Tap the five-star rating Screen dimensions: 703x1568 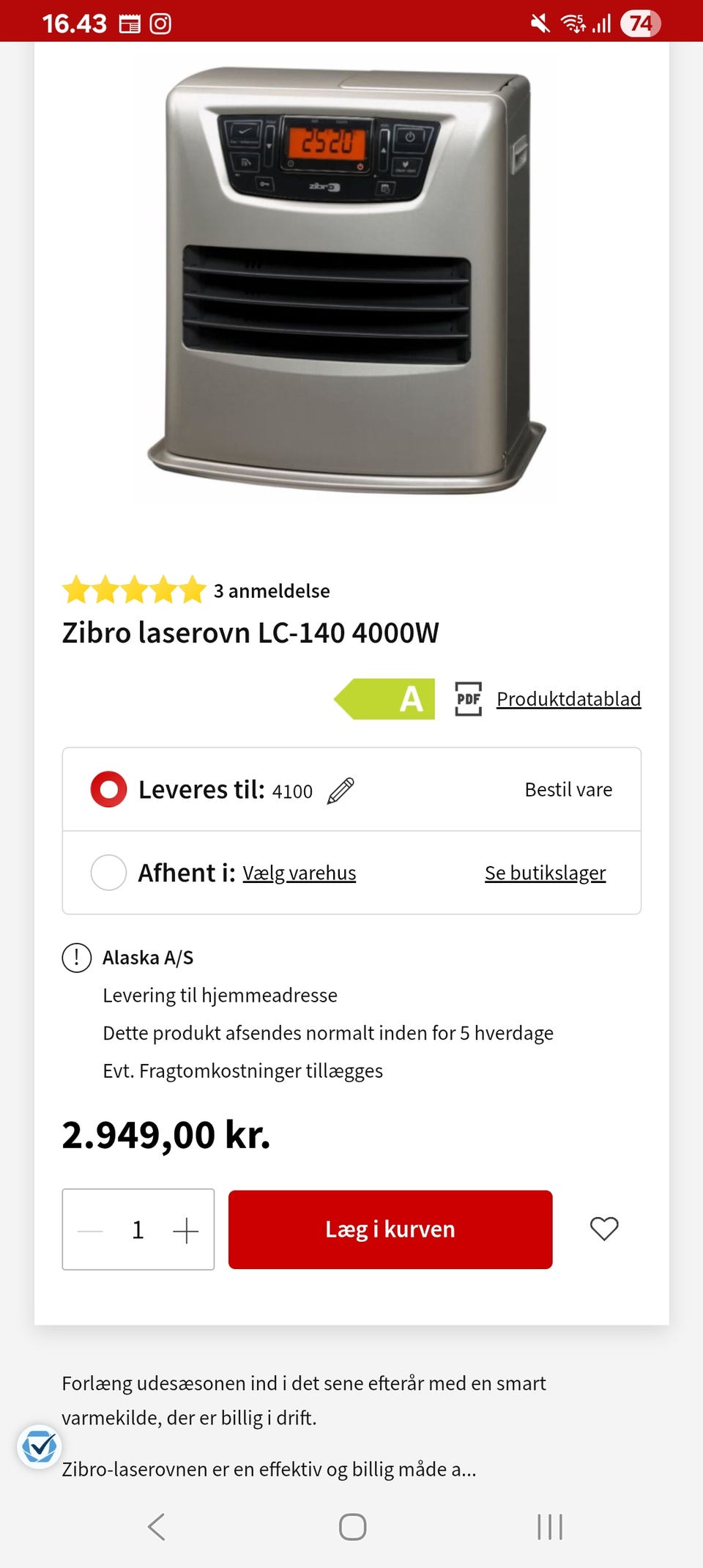pyautogui.click(x=134, y=590)
